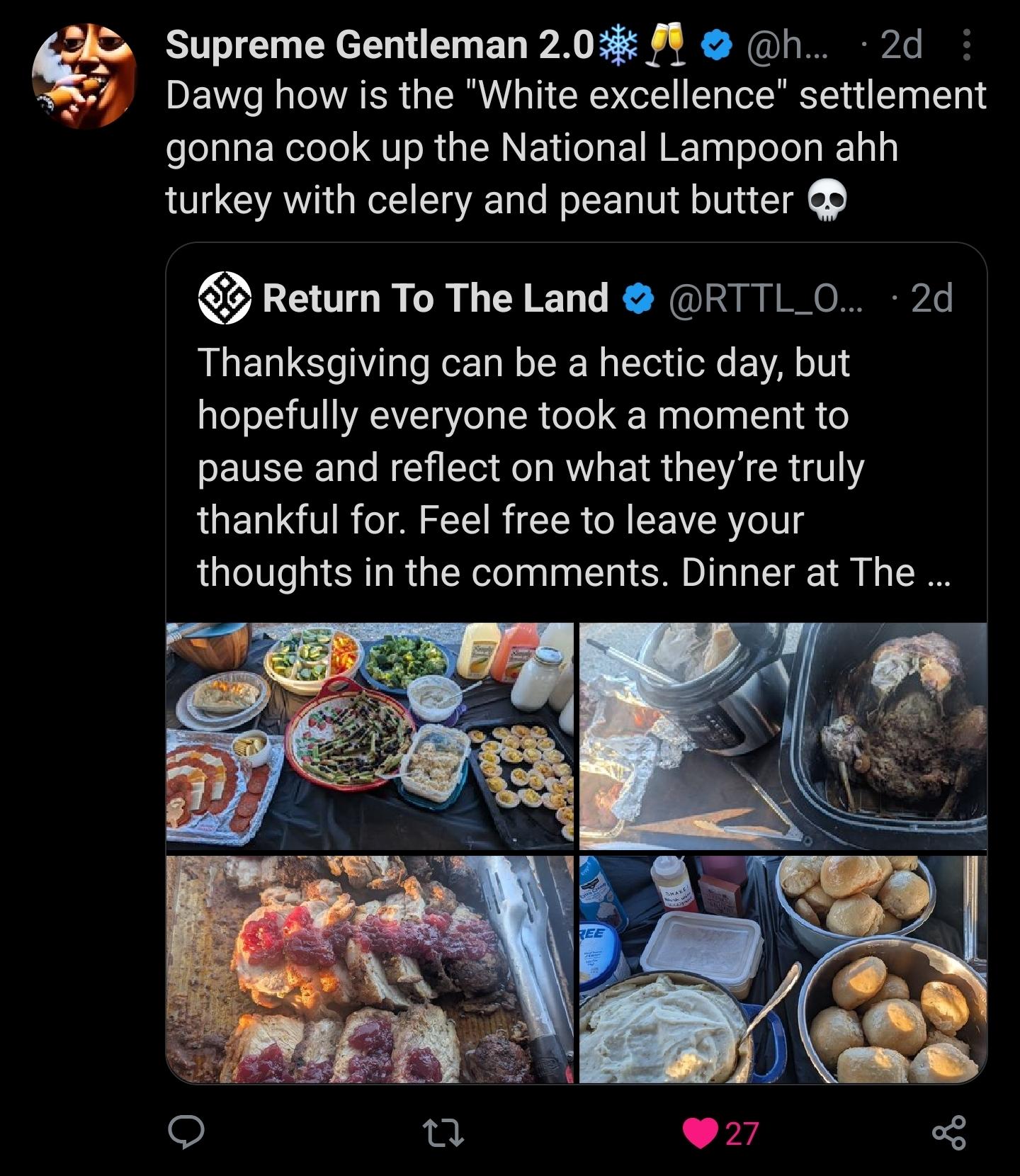View the roasted turkey in roaster photo
The width and height of the screenshot is (1020, 1176).
(x=783, y=735)
